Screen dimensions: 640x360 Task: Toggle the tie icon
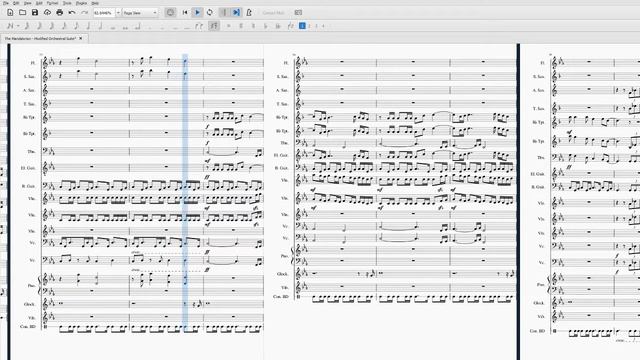click(199, 26)
